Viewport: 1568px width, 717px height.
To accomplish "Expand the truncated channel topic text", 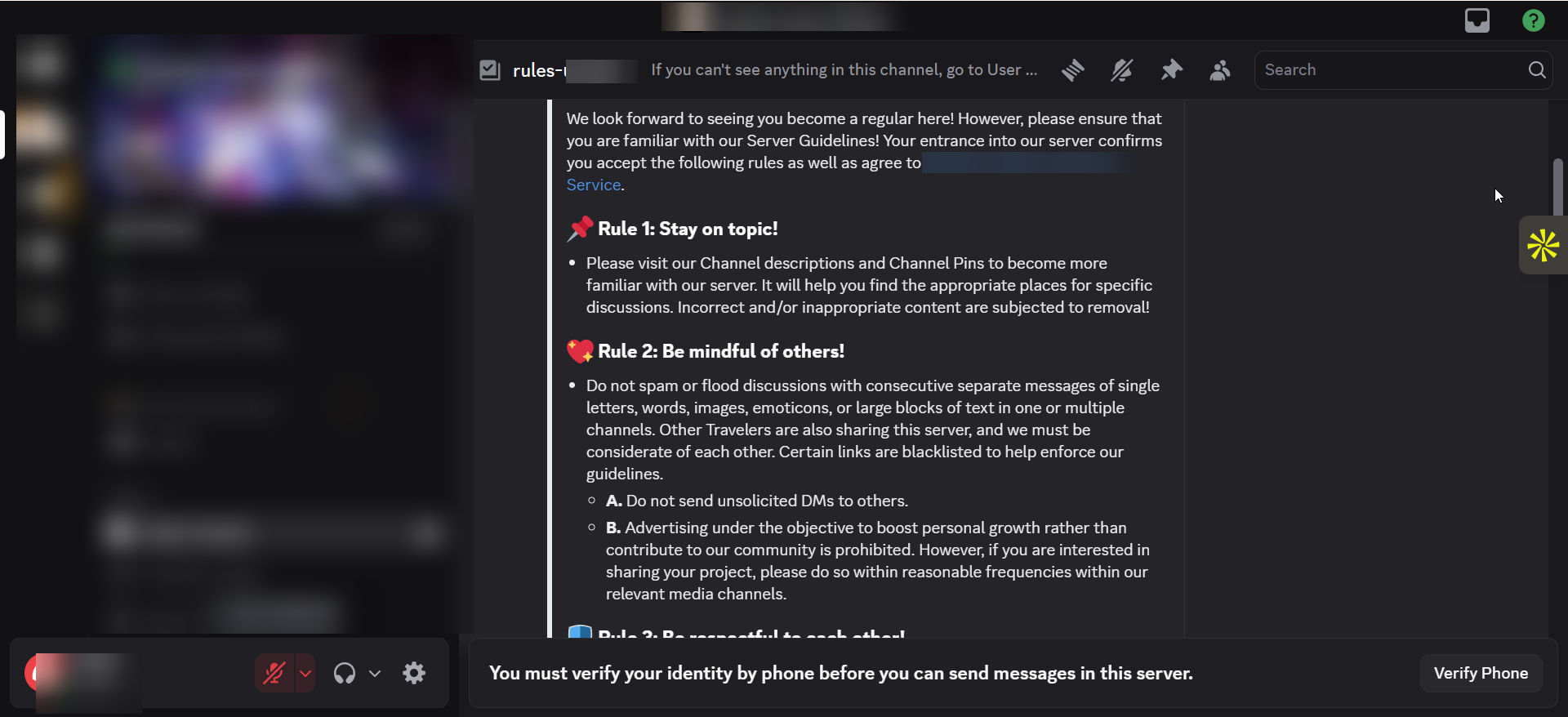I will click(844, 70).
